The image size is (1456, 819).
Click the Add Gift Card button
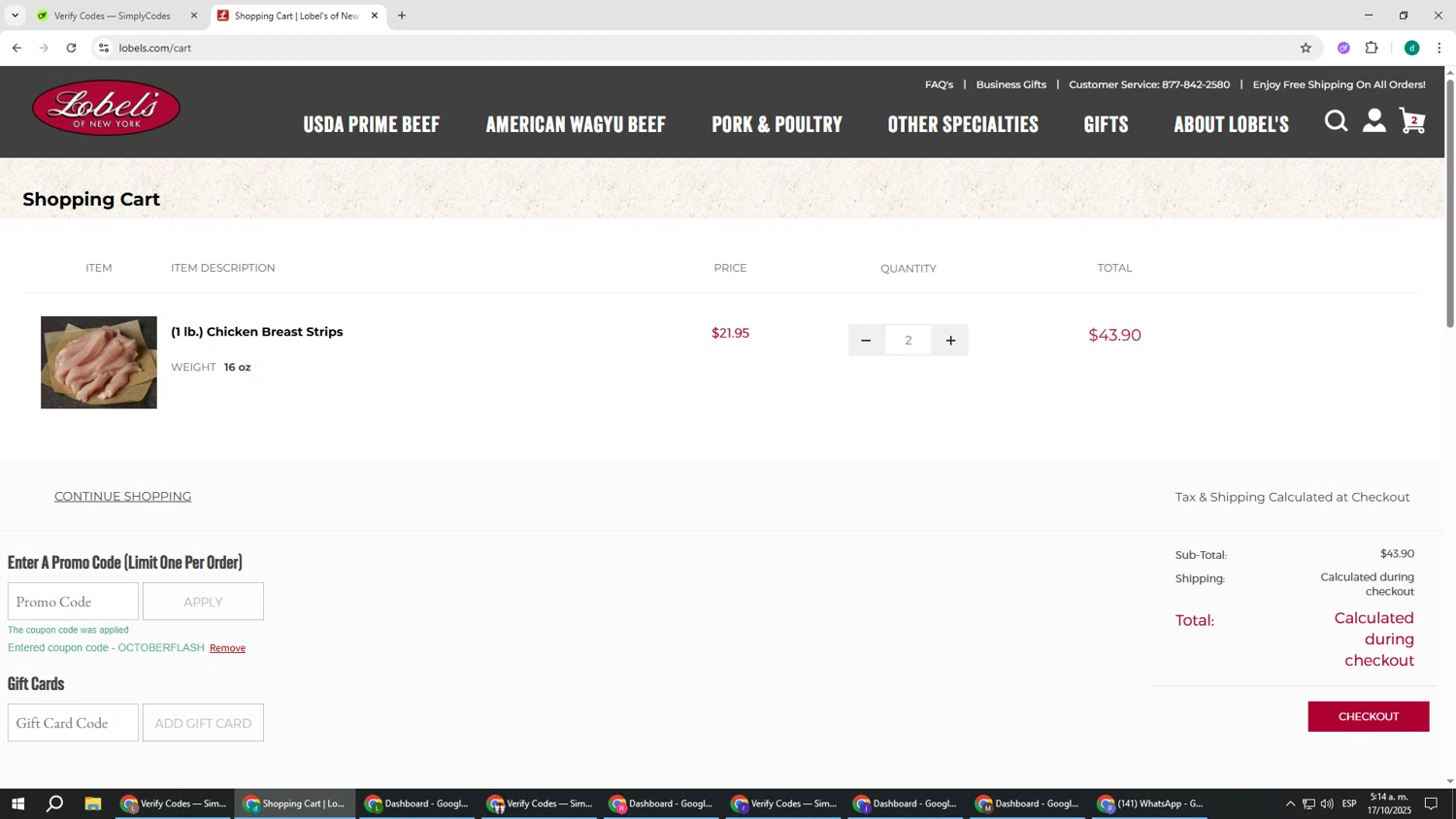(x=203, y=723)
